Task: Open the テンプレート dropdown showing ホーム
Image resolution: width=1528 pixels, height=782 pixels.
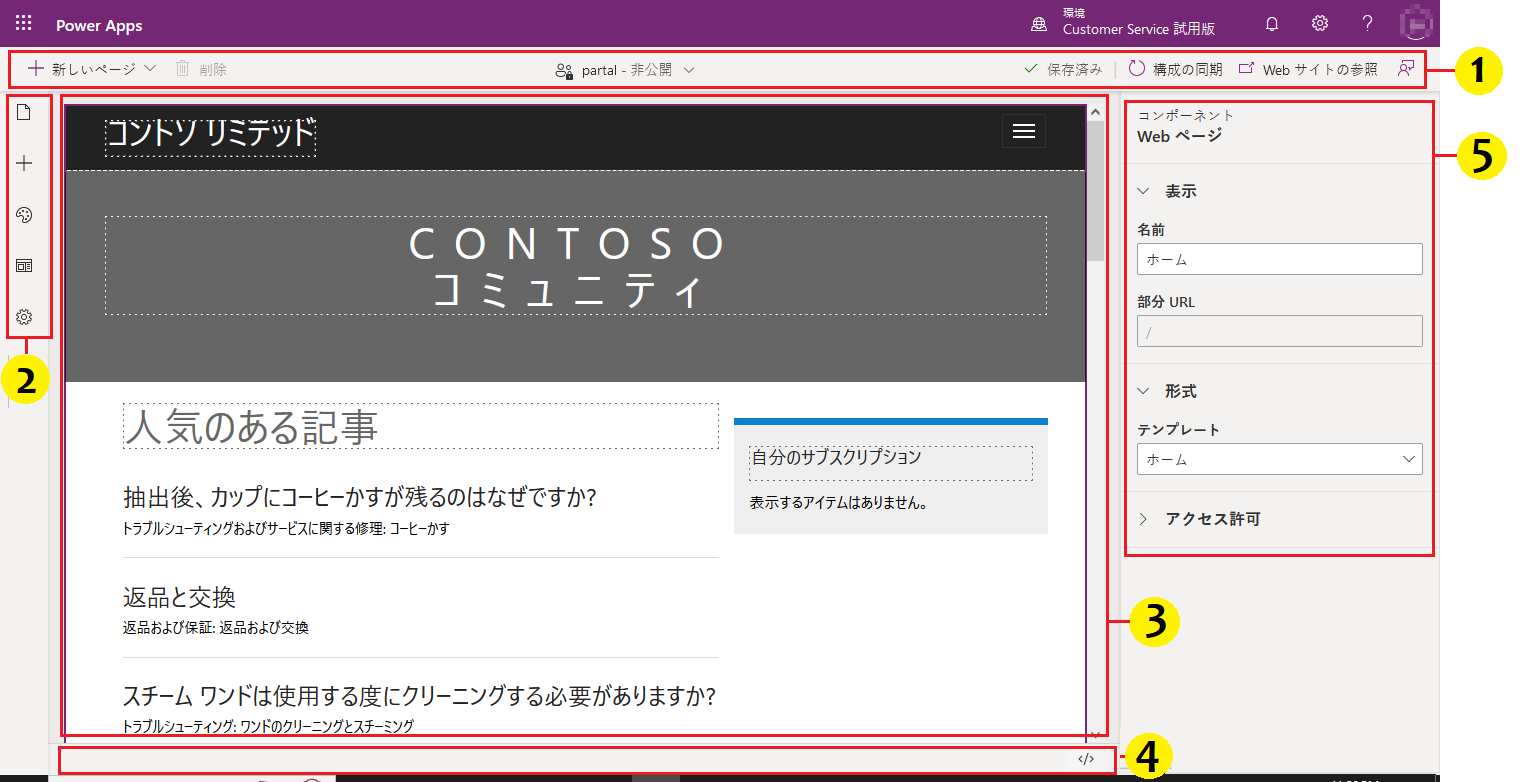Action: [1280, 459]
